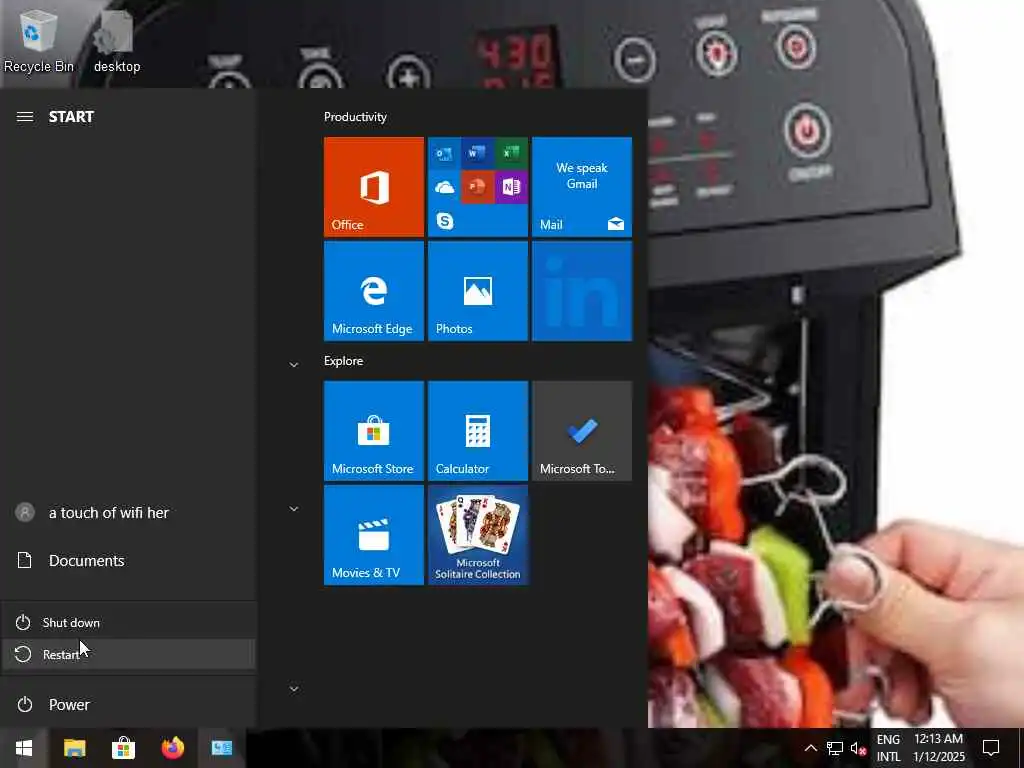Image resolution: width=1024 pixels, height=768 pixels.
Task: Open the Microsoft Store tile
Action: [x=374, y=431]
